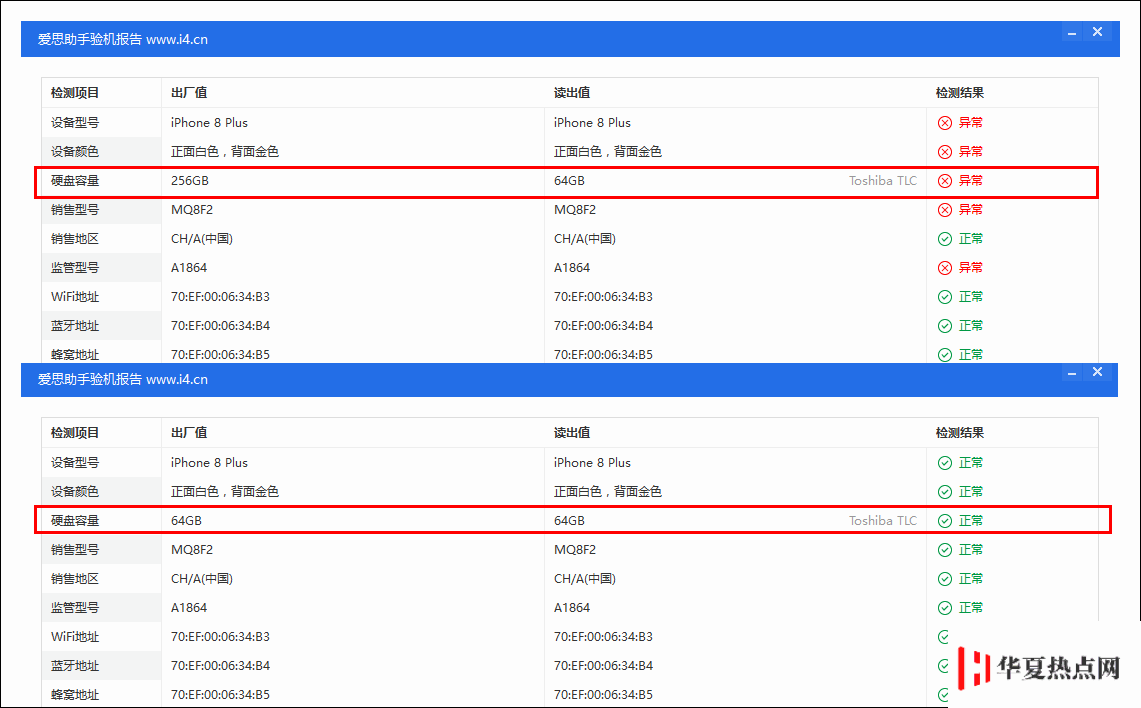Click abnormal icon in upper report's 设备颜色 row
Viewport: 1141px width, 708px height.
click(945, 152)
